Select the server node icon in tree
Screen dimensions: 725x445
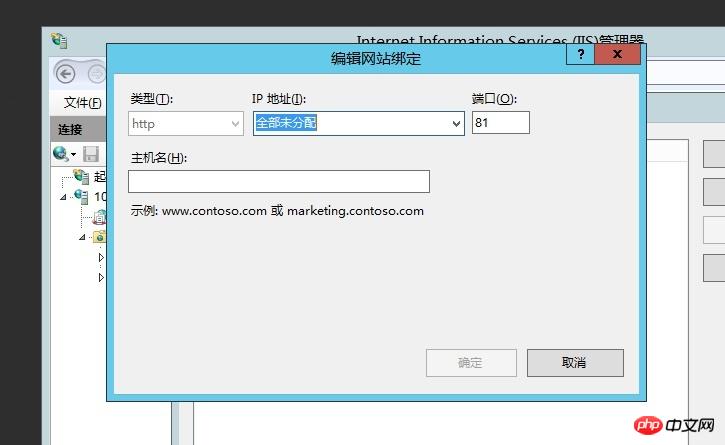point(81,196)
